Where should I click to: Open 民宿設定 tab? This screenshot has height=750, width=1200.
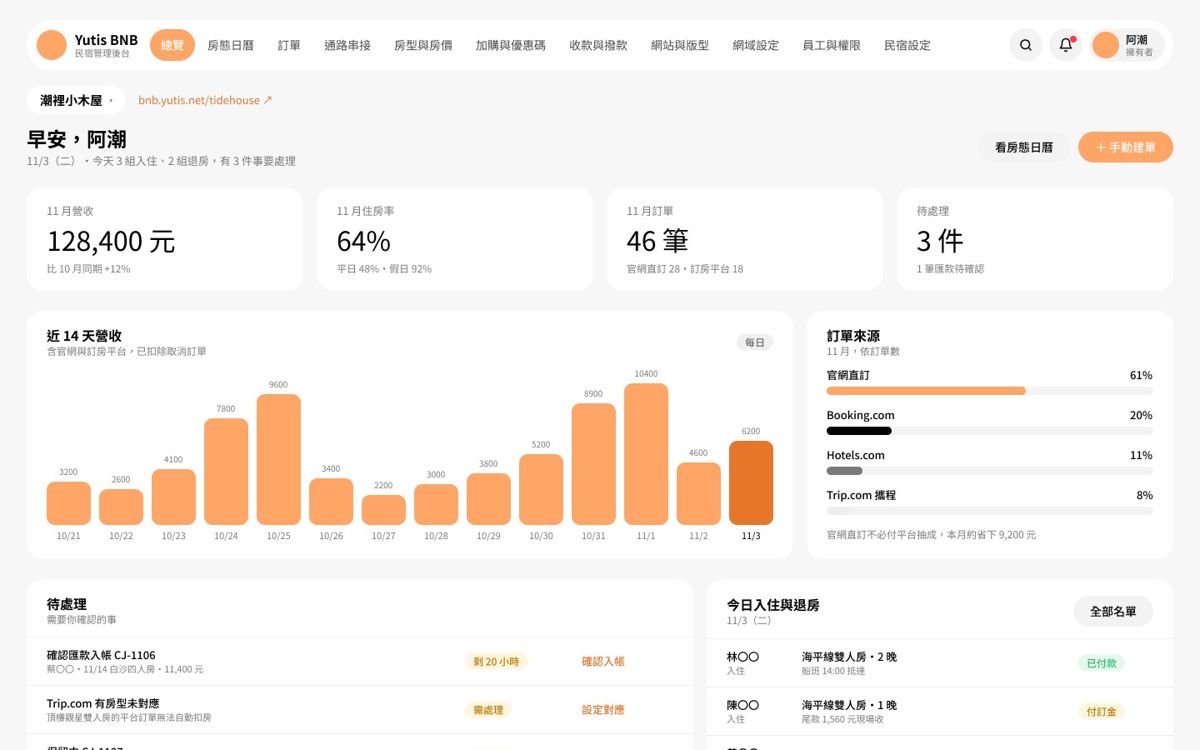(907, 45)
